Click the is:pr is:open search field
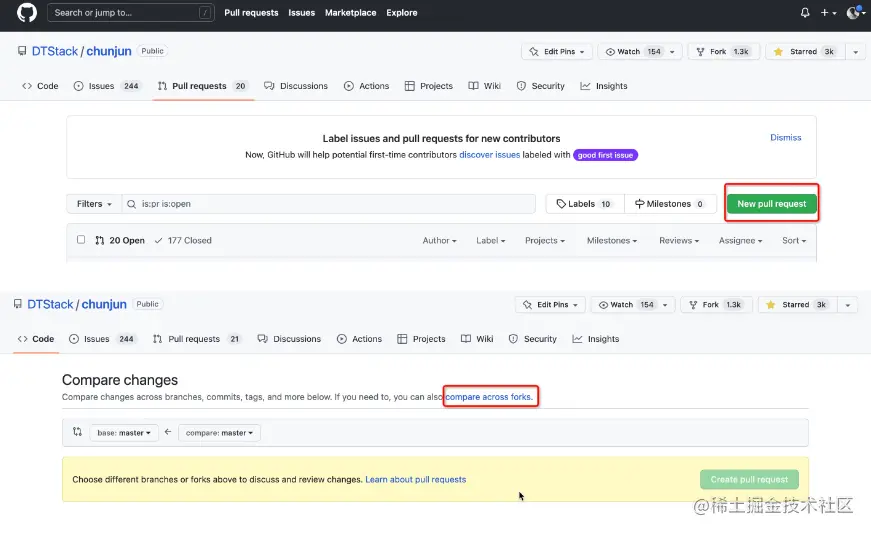 329,204
